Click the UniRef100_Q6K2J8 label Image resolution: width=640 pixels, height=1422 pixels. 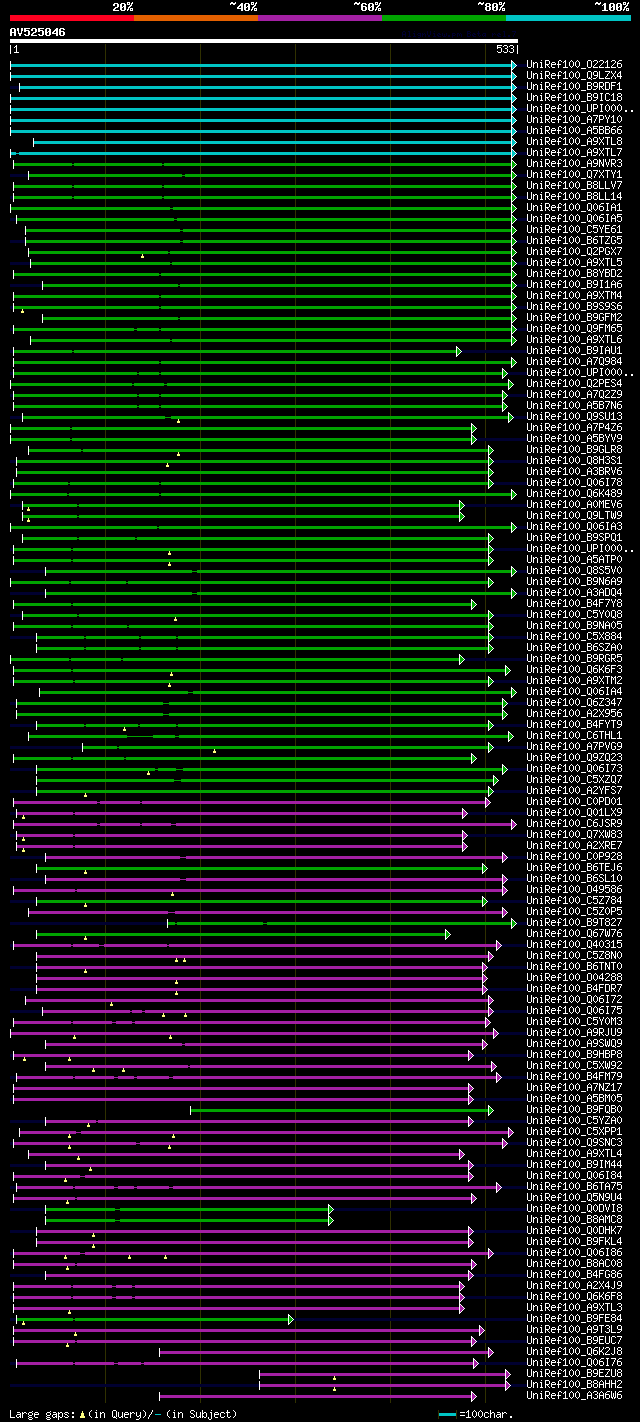pyautogui.click(x=574, y=1351)
